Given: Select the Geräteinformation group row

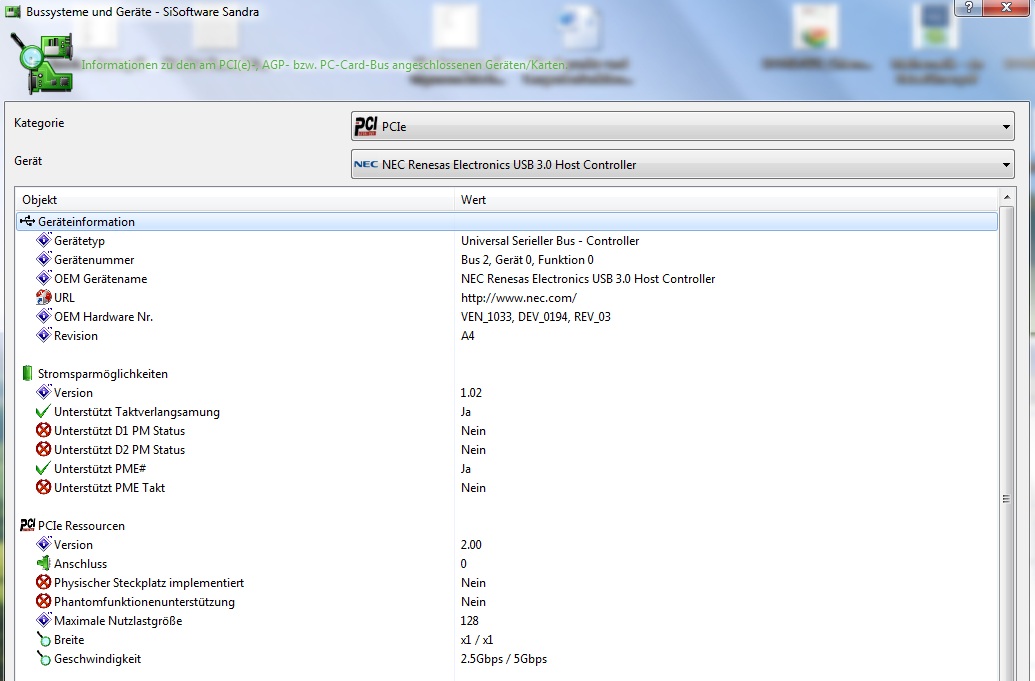Looking at the screenshot, I should tap(506, 222).
